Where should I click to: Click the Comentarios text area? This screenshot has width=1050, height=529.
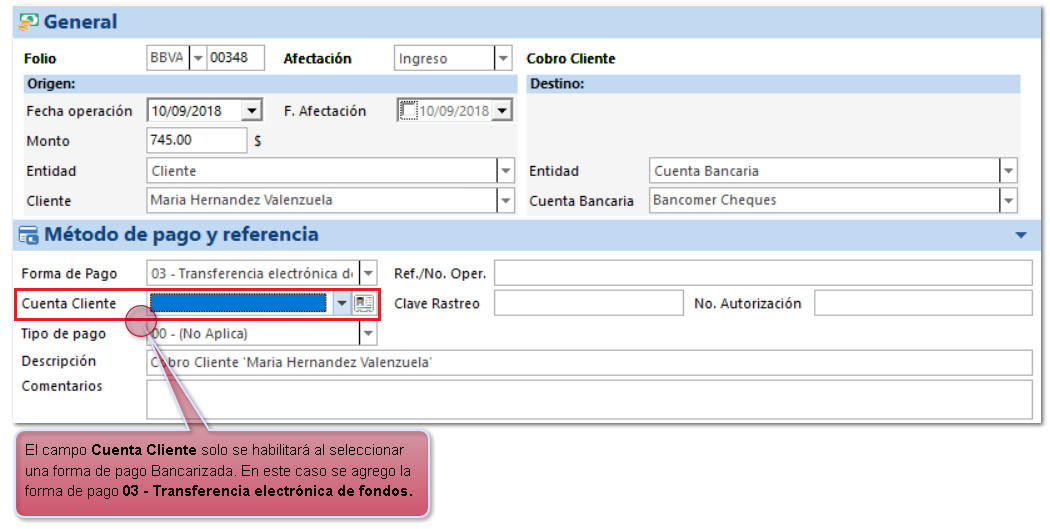pyautogui.click(x=589, y=400)
